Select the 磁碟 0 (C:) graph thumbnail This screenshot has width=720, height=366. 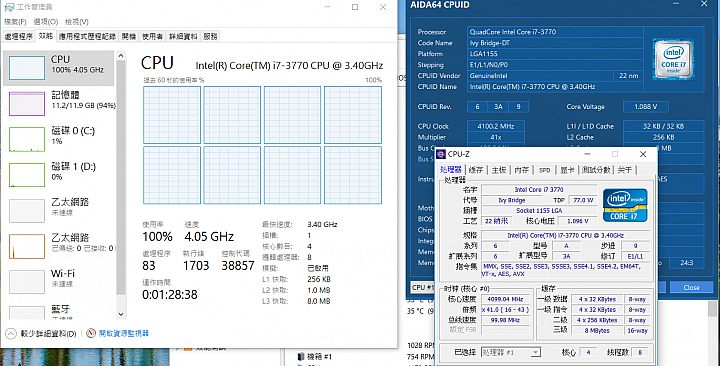click(27, 139)
